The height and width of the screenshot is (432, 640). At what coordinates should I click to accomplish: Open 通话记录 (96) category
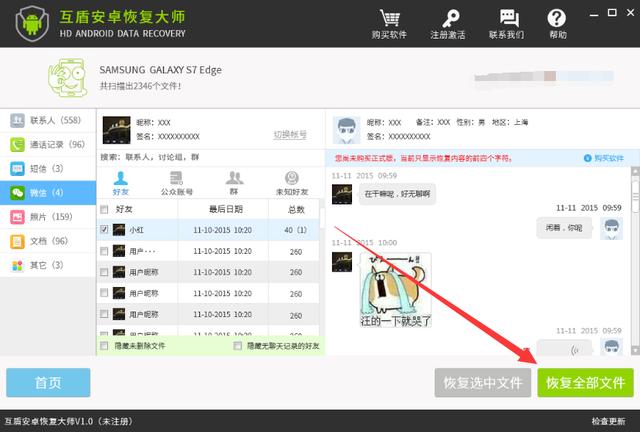click(48, 145)
